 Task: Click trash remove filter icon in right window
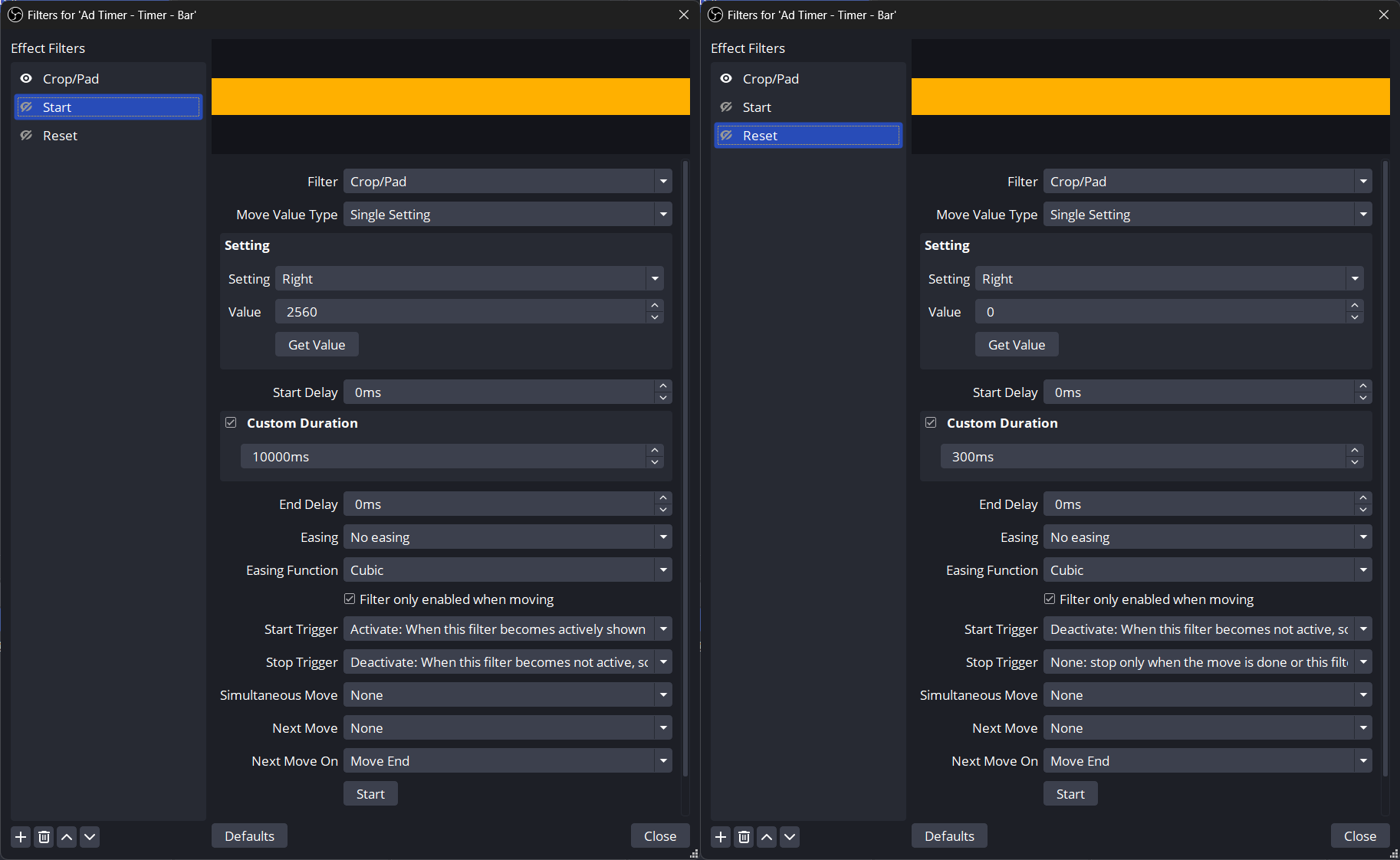[744, 837]
